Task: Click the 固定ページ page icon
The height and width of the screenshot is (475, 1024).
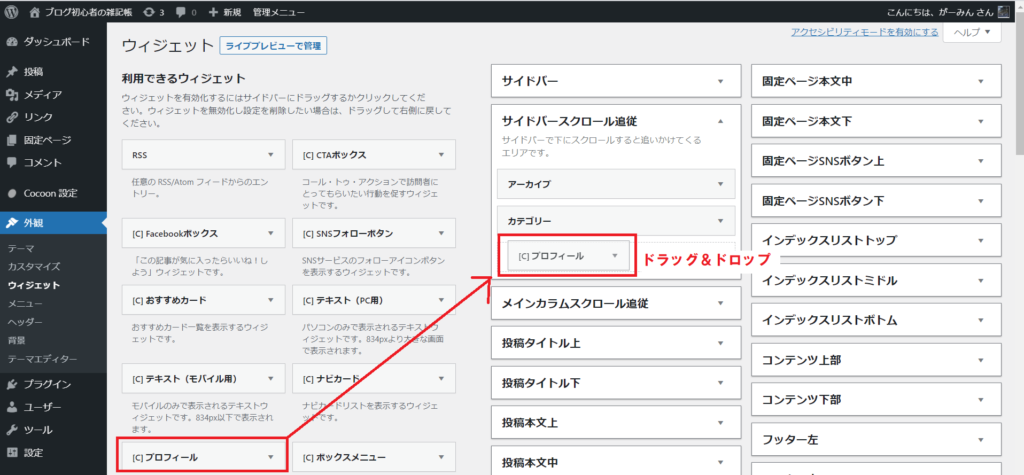Action: click(12, 140)
